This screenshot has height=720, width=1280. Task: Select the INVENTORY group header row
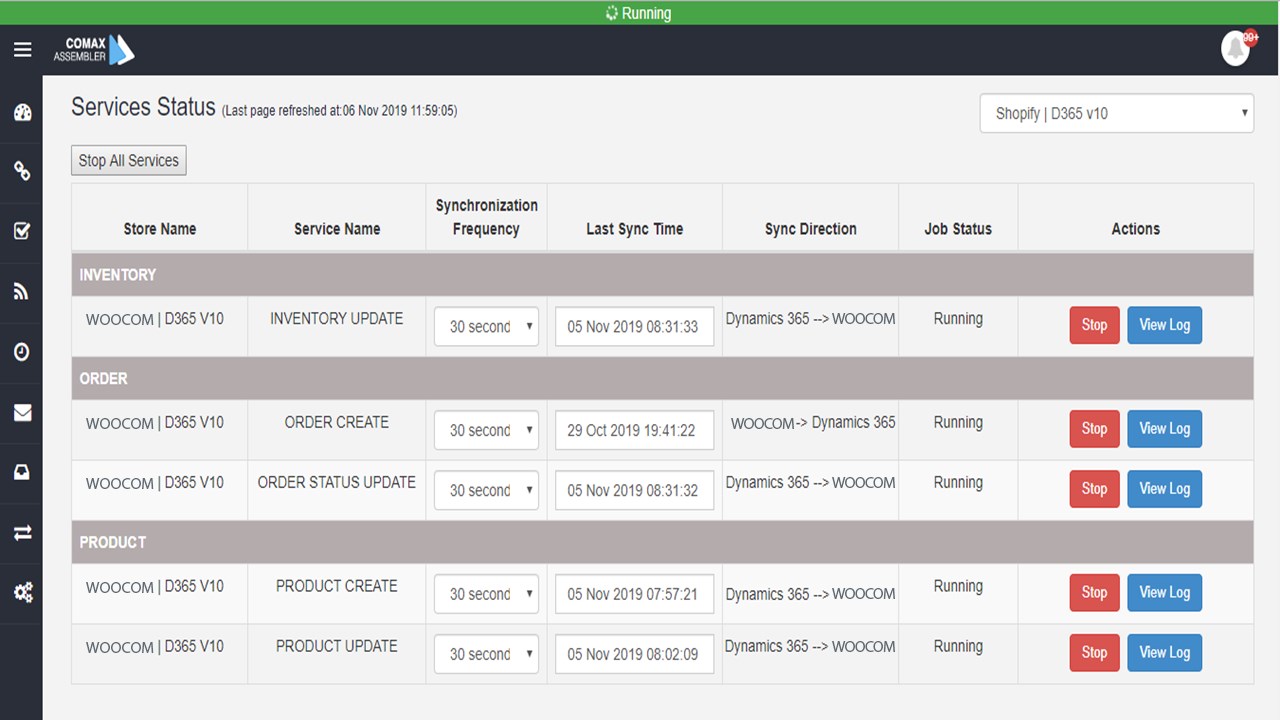coord(662,274)
